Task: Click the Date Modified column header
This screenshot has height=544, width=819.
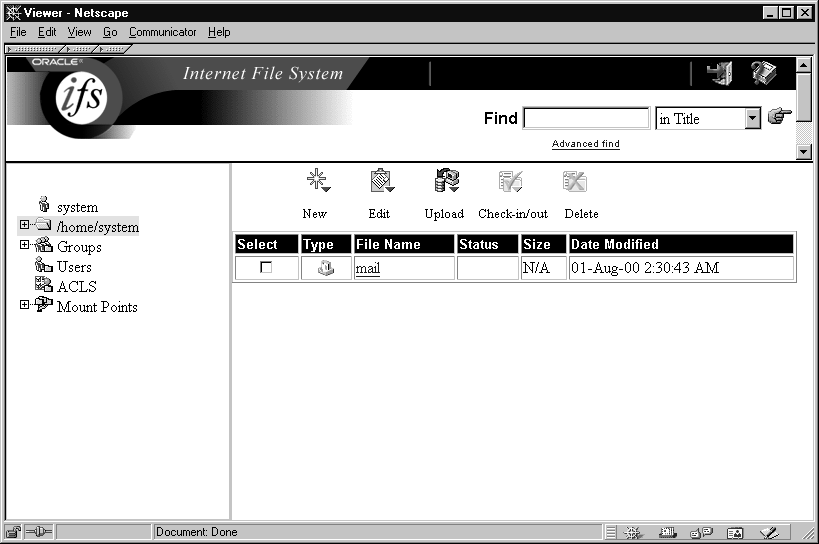Action: point(681,244)
